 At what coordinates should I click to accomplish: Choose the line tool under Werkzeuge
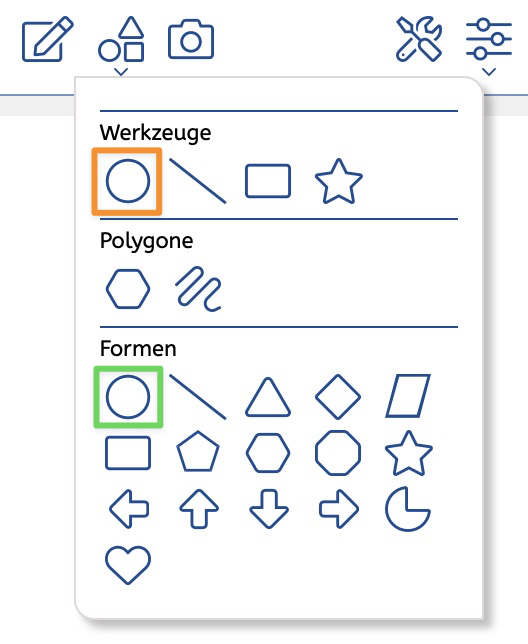click(197, 181)
